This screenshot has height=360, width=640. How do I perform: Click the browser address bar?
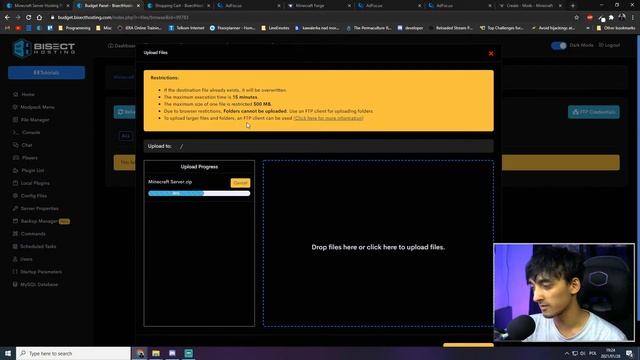(310, 18)
